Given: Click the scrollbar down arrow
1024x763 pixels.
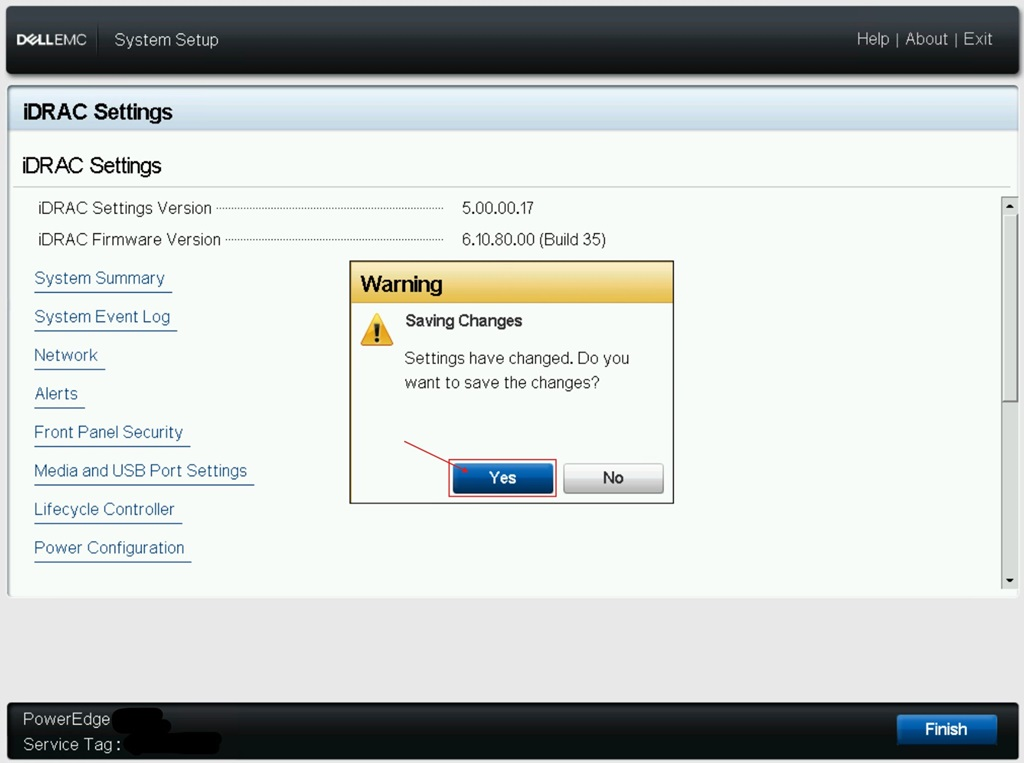Looking at the screenshot, I should (x=1010, y=580).
